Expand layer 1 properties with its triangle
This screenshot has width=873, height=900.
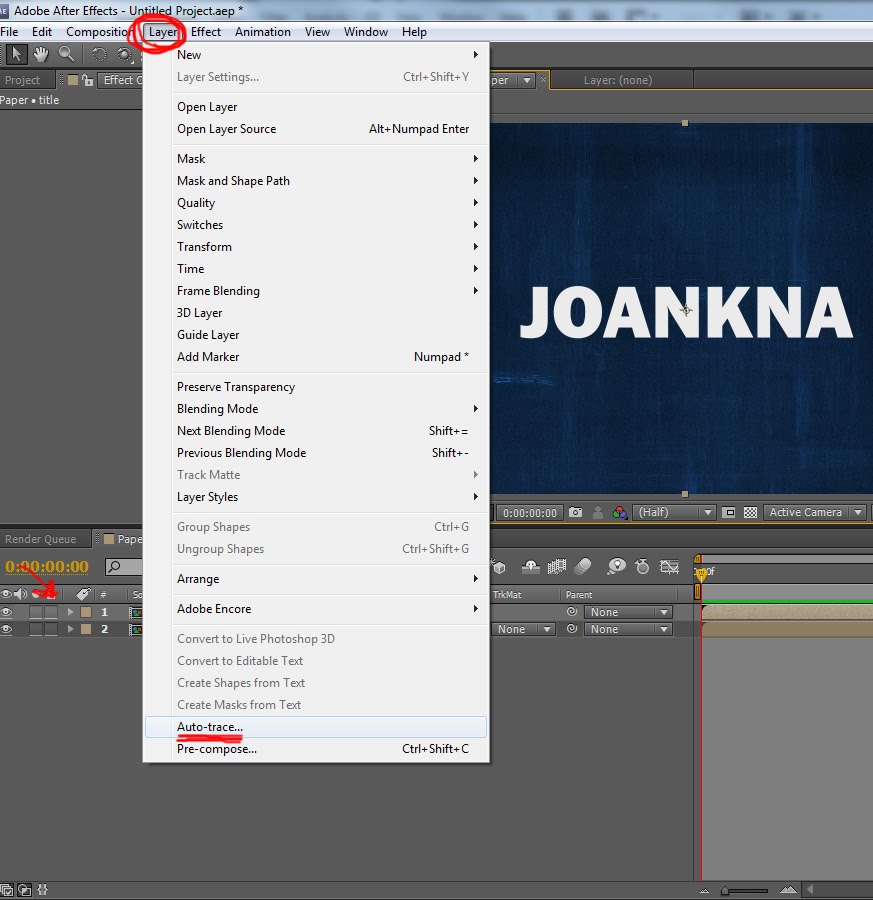[71, 612]
